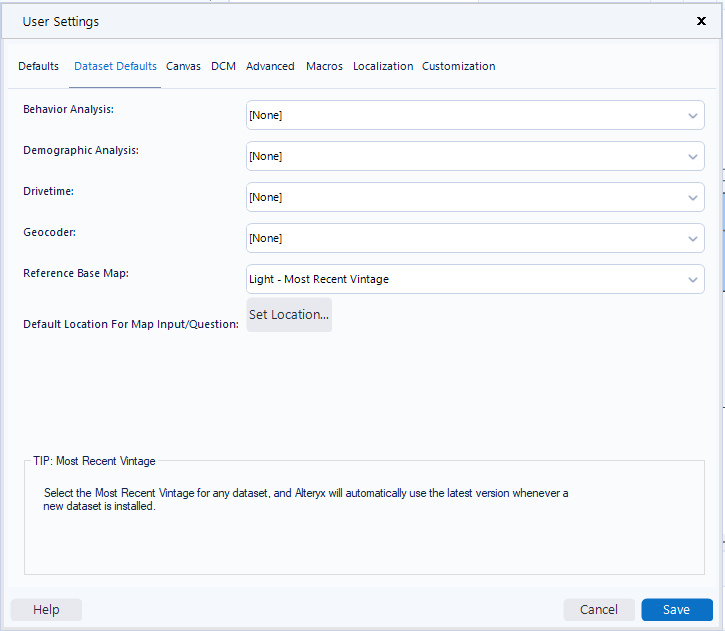Click the Set Location button

point(289,314)
